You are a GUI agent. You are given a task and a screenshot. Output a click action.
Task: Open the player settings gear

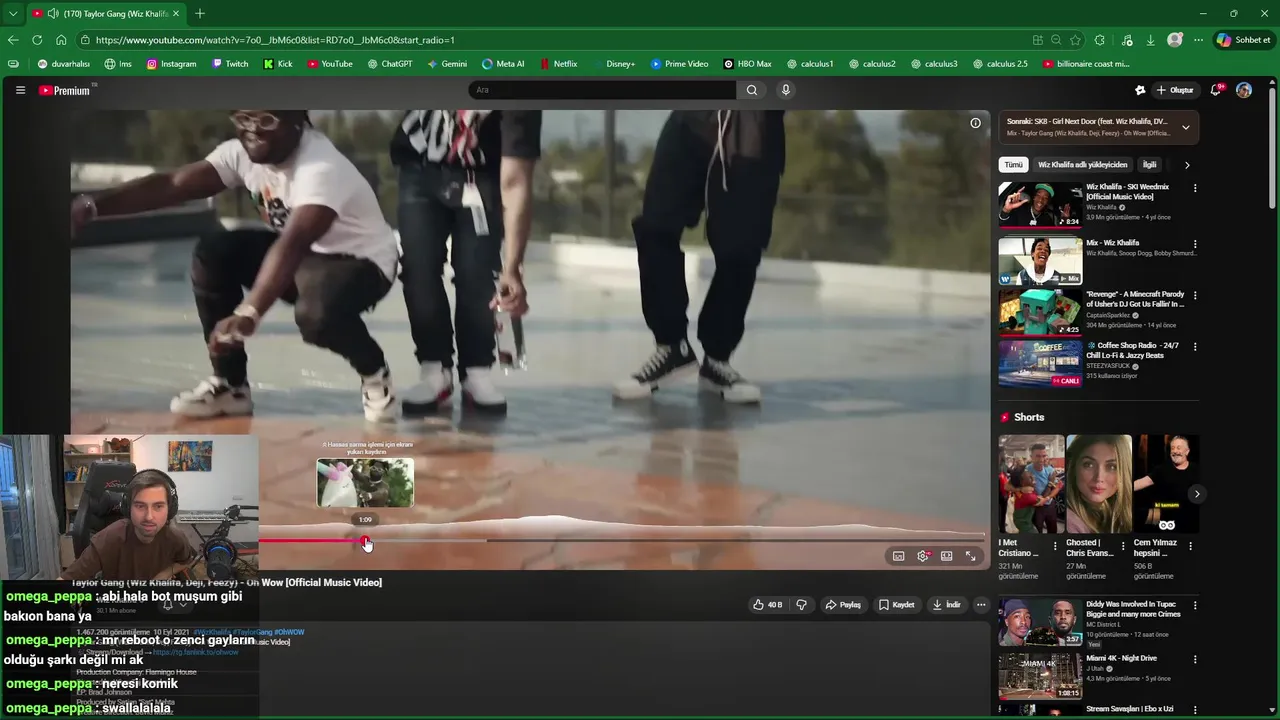point(922,556)
